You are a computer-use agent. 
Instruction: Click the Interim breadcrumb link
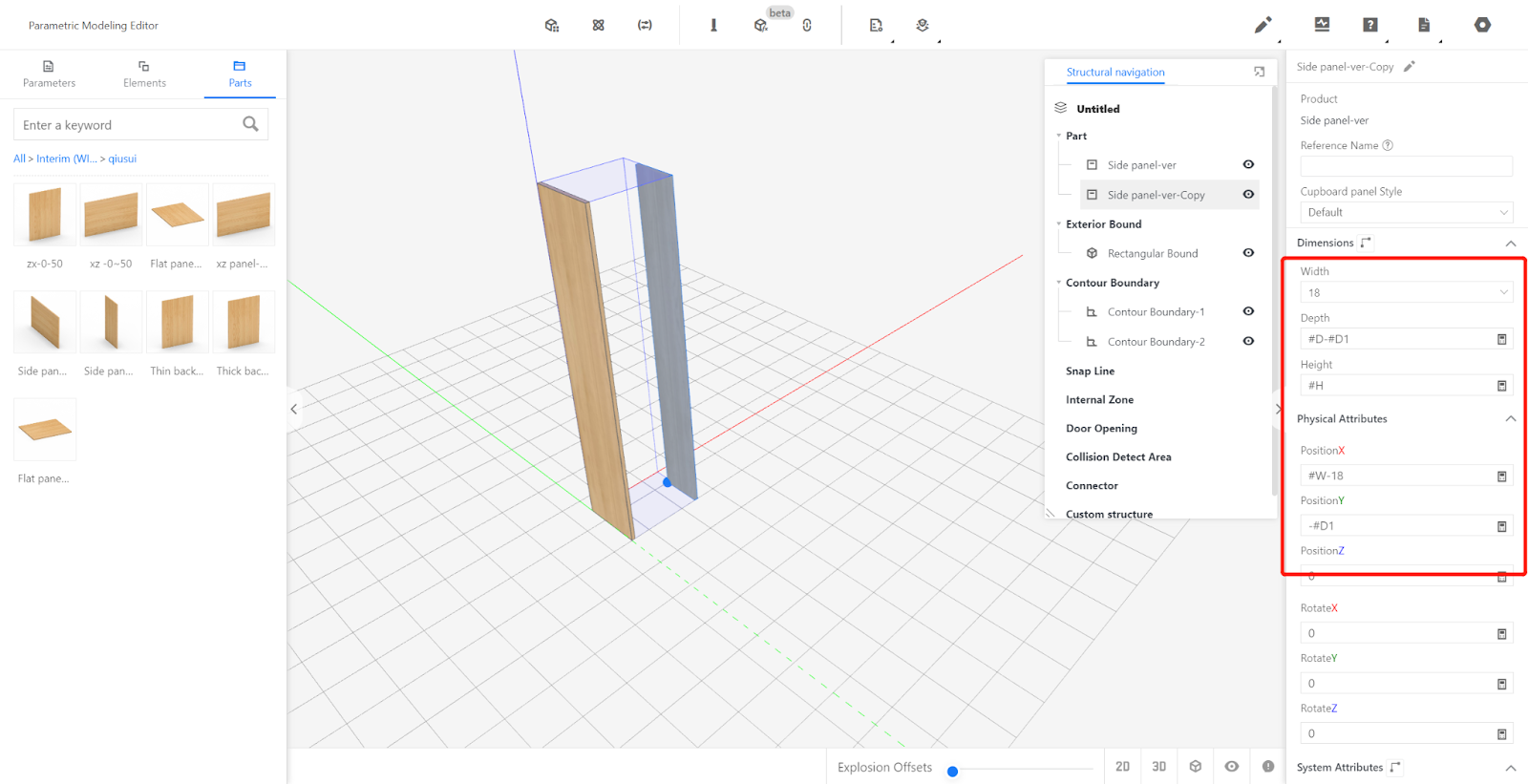coord(66,159)
